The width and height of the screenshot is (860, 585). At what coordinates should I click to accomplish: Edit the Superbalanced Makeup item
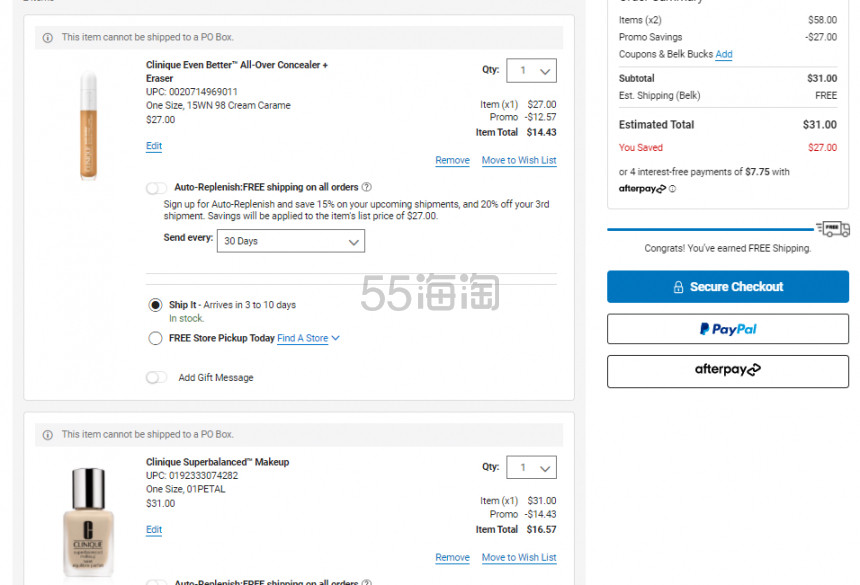click(x=154, y=530)
